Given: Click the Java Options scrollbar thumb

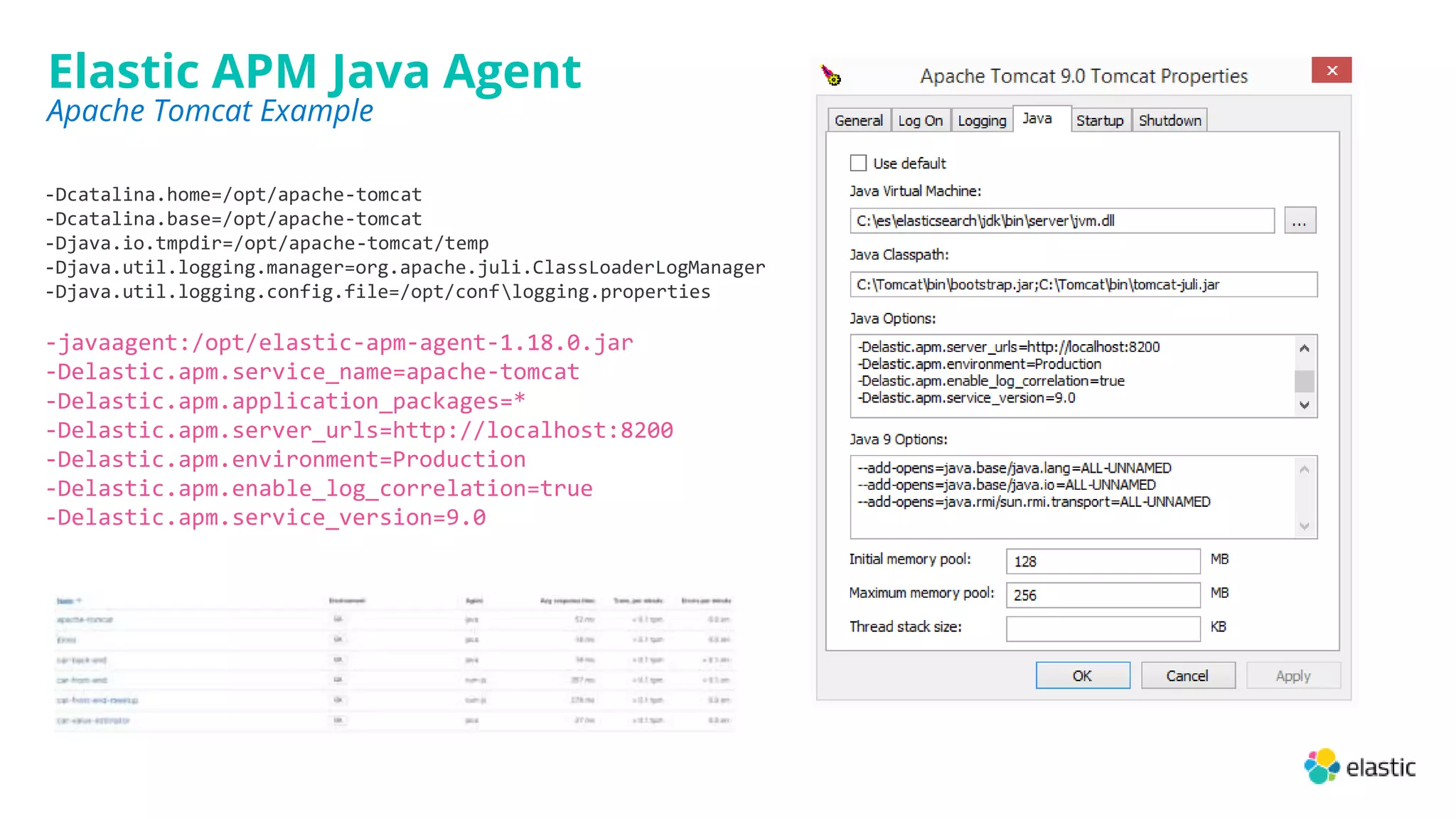Looking at the screenshot, I should [x=1304, y=381].
